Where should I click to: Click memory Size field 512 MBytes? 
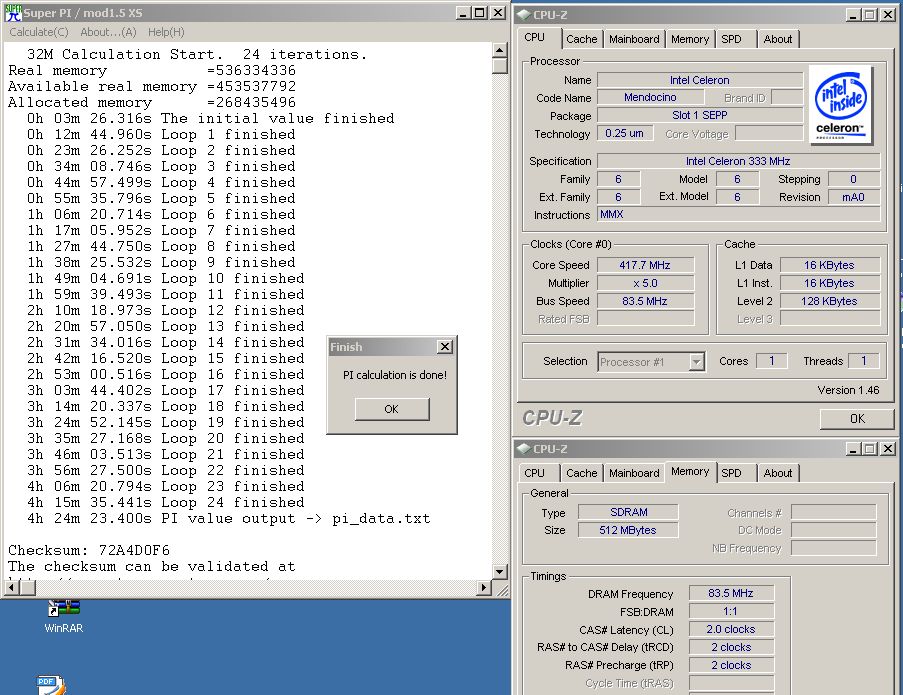click(x=628, y=530)
